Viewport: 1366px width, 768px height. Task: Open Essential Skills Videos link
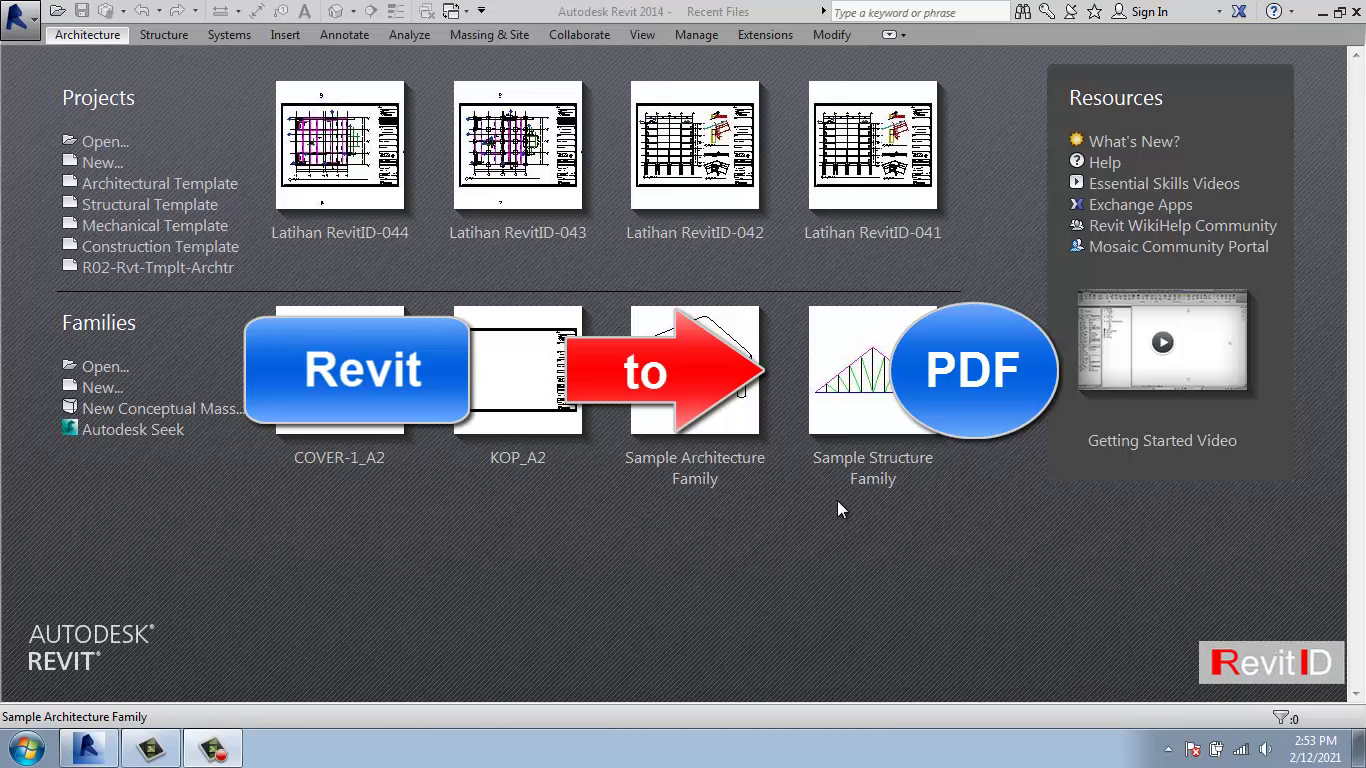(x=1164, y=183)
